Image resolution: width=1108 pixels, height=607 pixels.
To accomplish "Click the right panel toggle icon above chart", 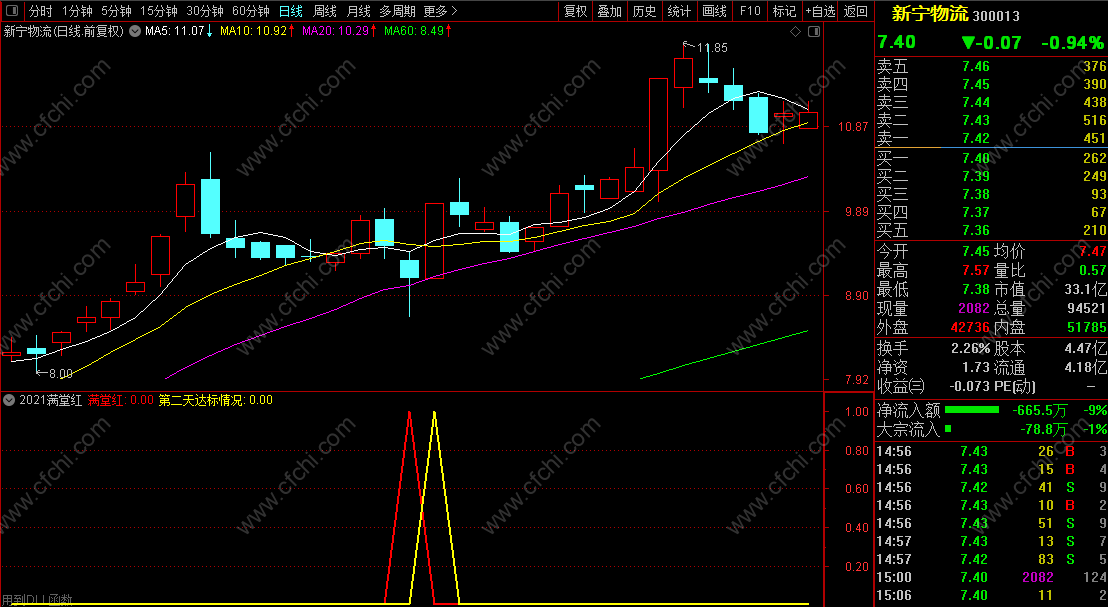I will point(814,32).
